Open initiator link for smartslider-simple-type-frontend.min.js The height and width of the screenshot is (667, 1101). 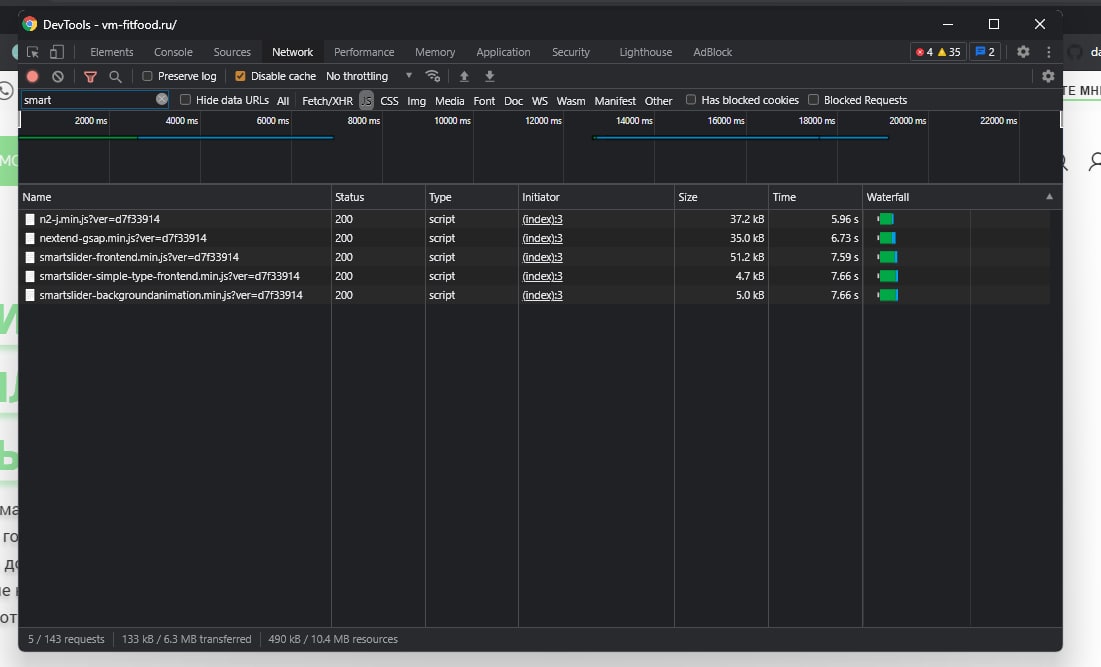coord(542,276)
